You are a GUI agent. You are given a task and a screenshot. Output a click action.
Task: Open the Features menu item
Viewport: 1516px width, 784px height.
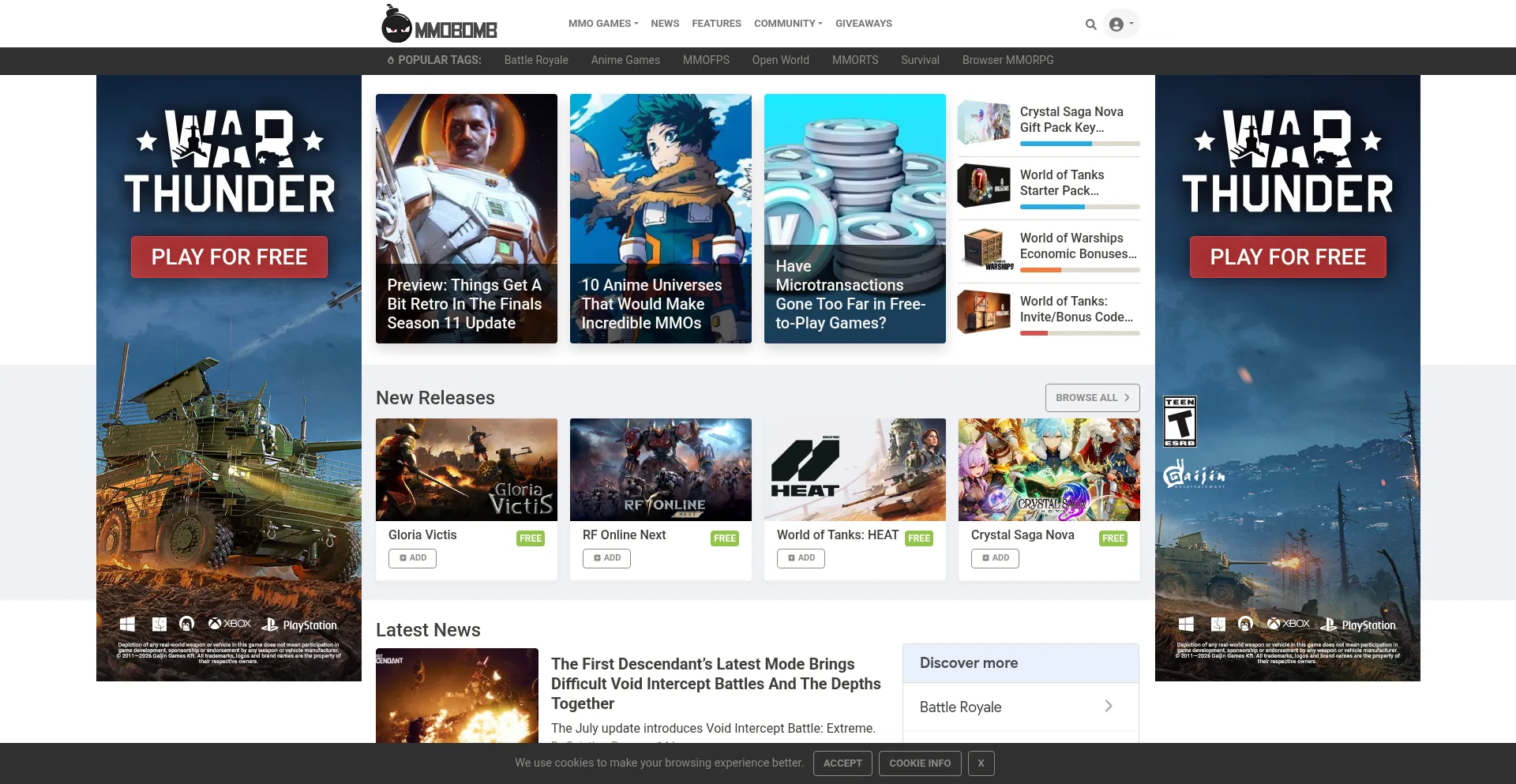coord(716,24)
